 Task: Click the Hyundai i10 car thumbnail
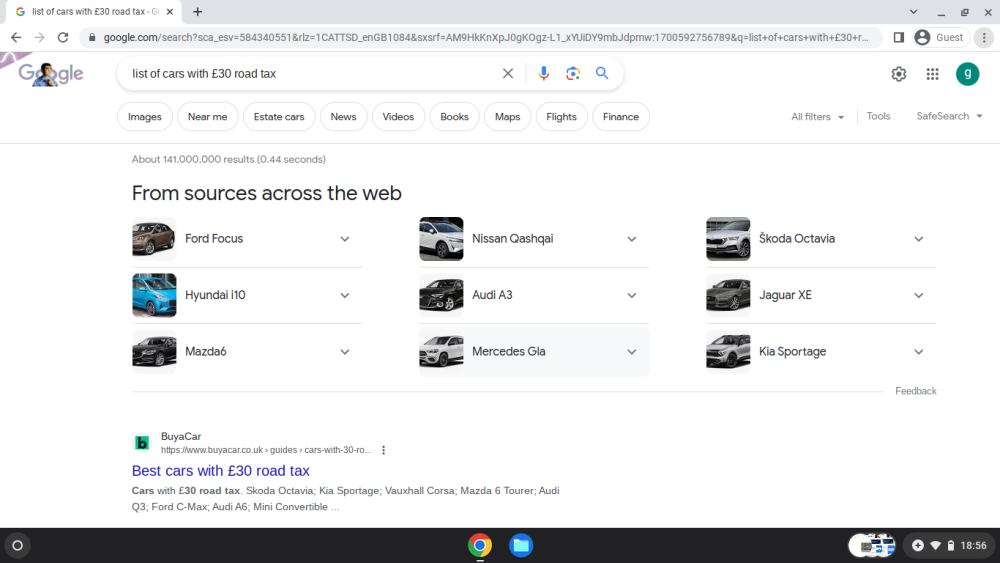point(154,295)
